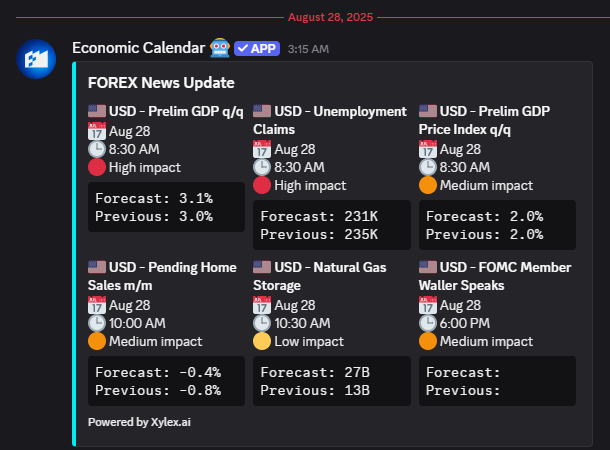Image resolution: width=610 pixels, height=450 pixels.
Task: Click the Previous: 13B value
Action: 357,390
